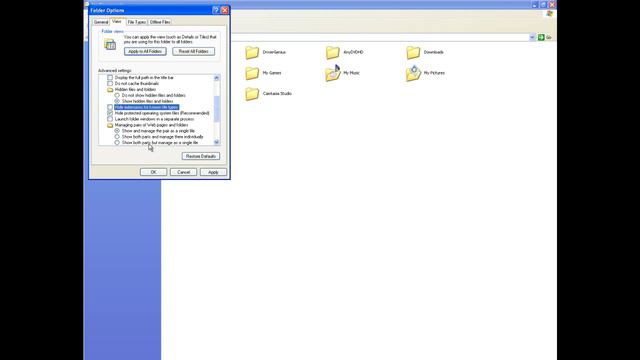
Task: Open the Downloads folder icon
Action: point(413,52)
